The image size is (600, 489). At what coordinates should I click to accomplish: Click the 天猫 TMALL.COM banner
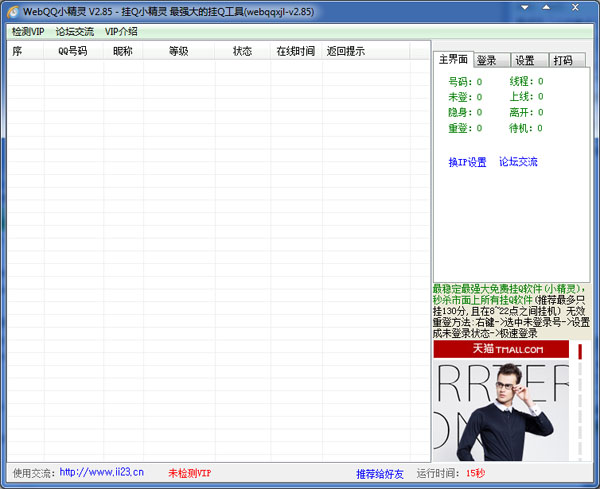coord(501,349)
